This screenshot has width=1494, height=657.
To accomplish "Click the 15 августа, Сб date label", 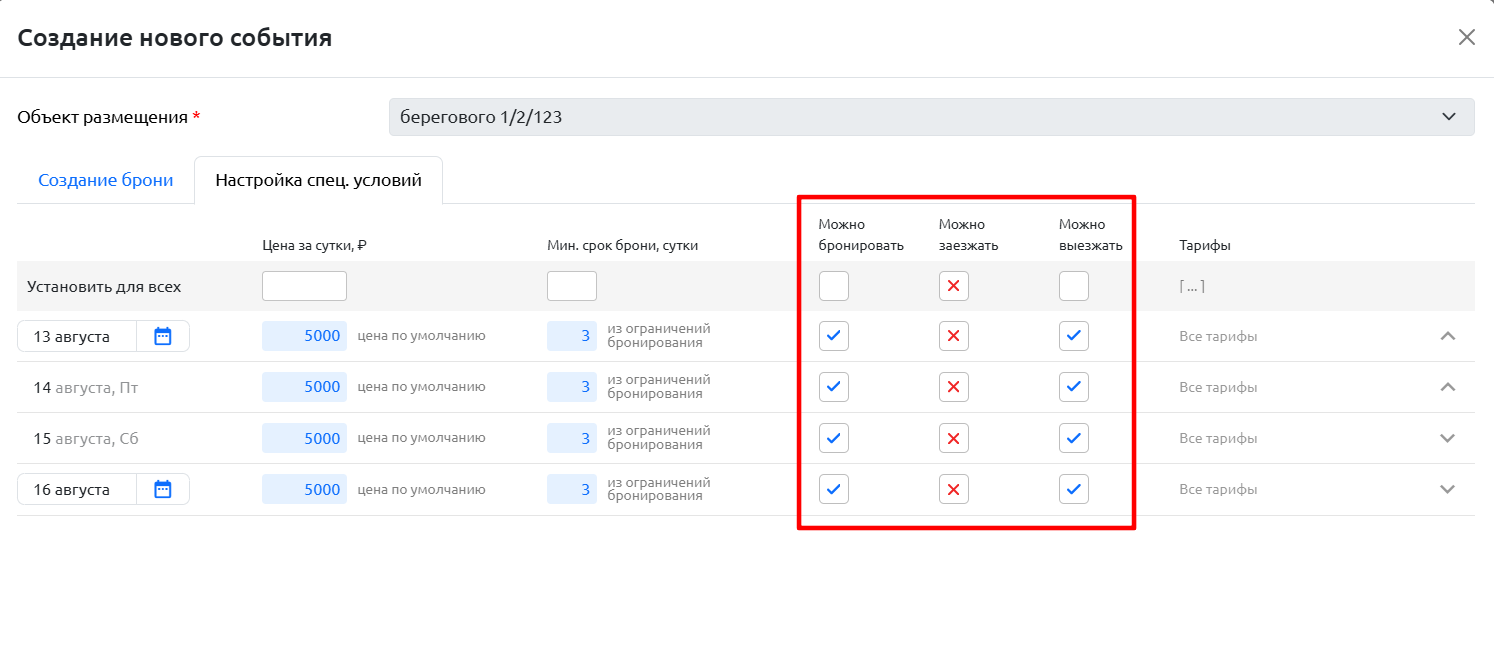I will pos(86,439).
